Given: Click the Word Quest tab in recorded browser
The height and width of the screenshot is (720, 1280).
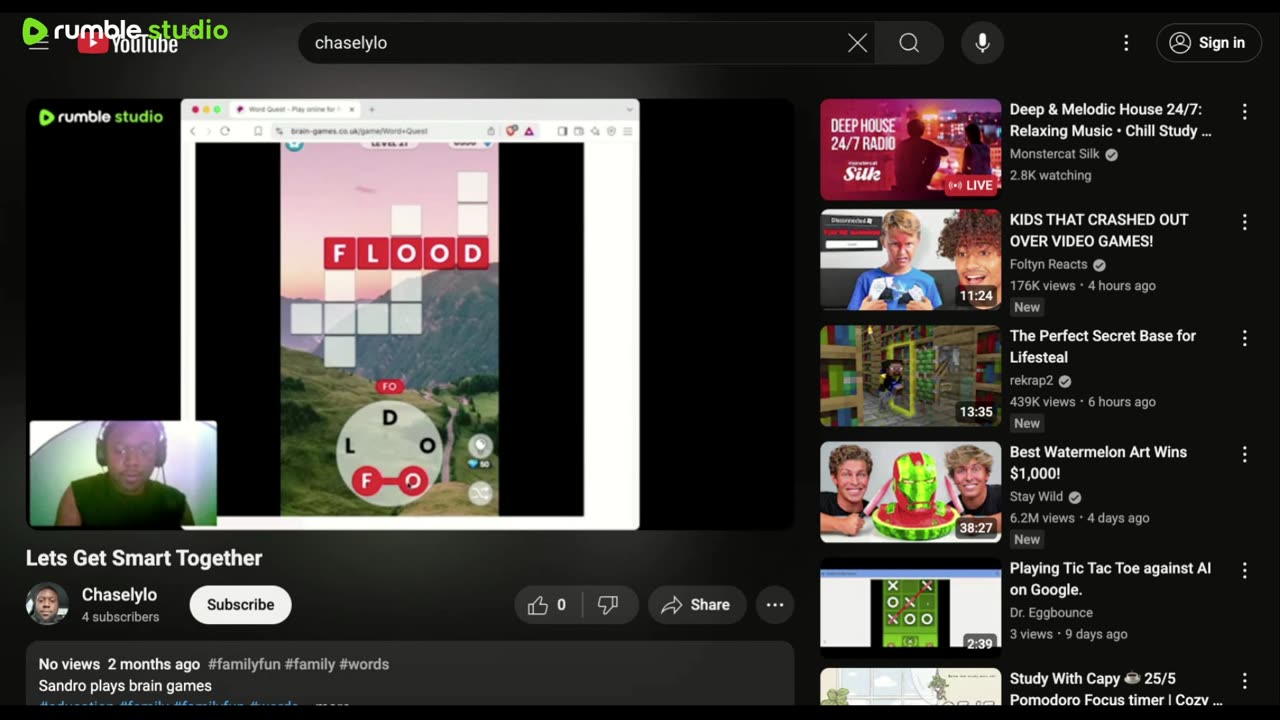Looking at the screenshot, I should pos(295,109).
